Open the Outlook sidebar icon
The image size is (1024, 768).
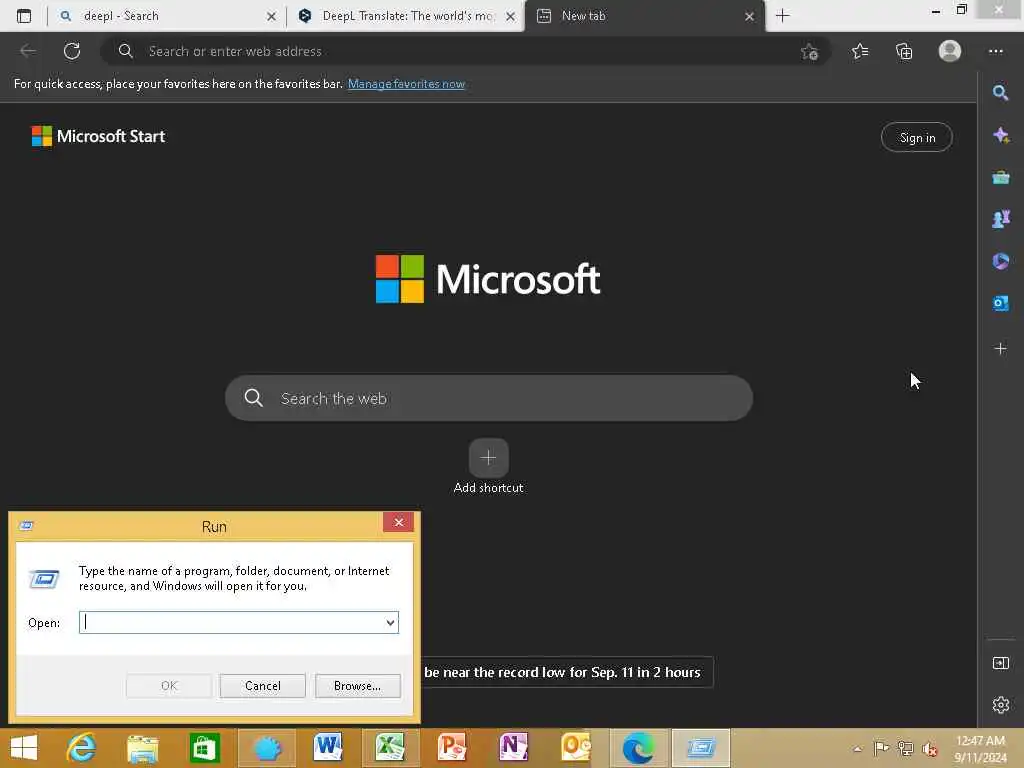point(1000,303)
